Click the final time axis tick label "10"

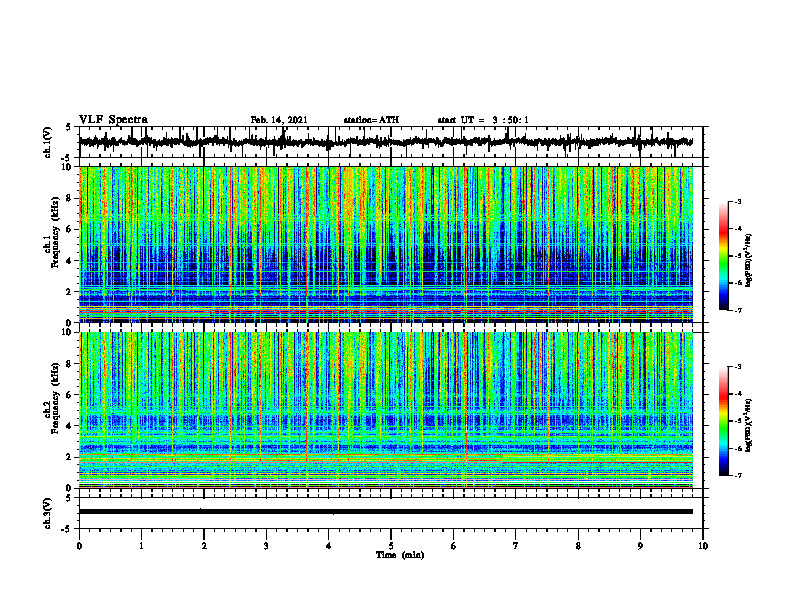[x=703, y=546]
